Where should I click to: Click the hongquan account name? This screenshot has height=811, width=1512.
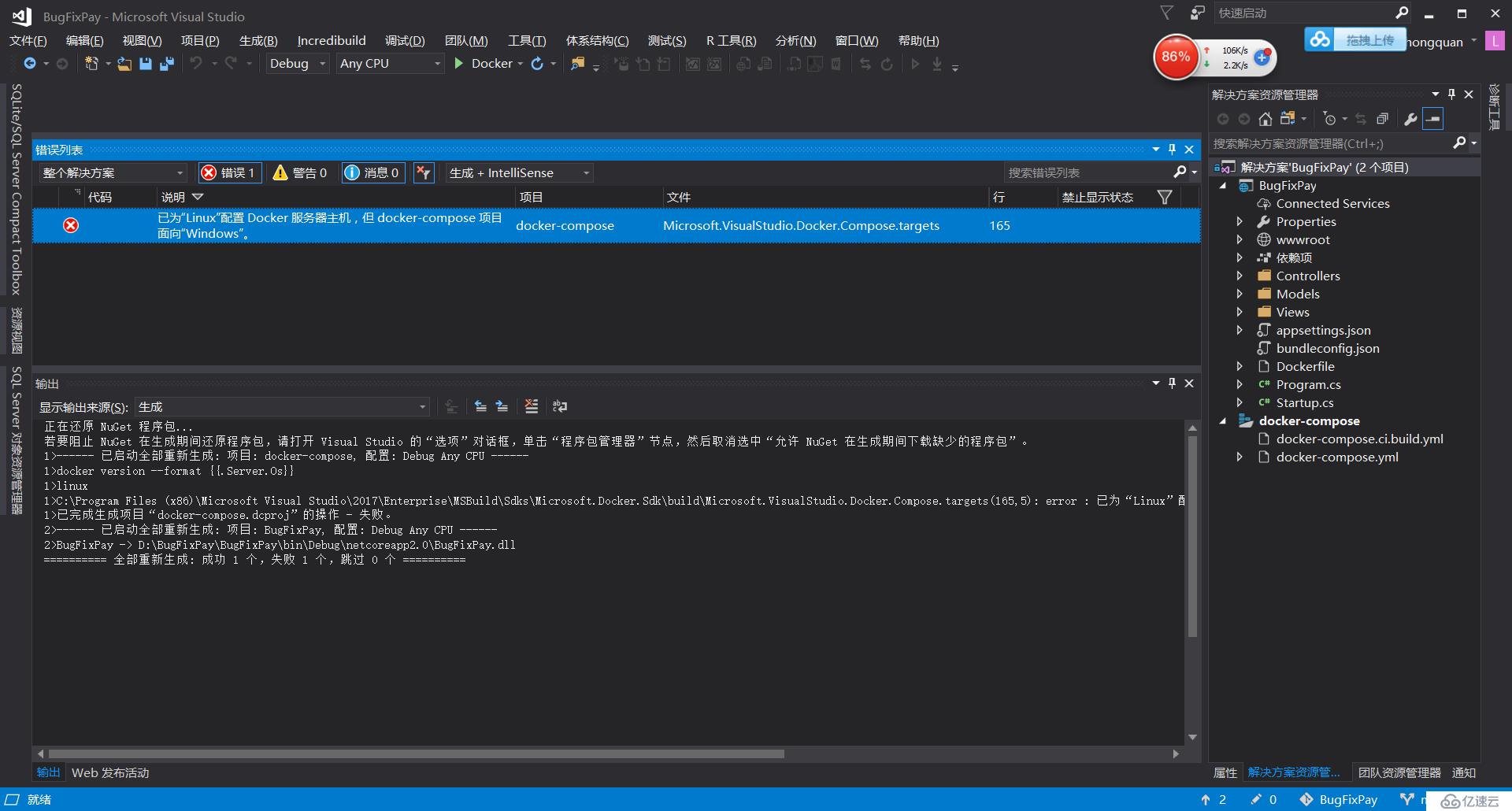pyautogui.click(x=1434, y=42)
